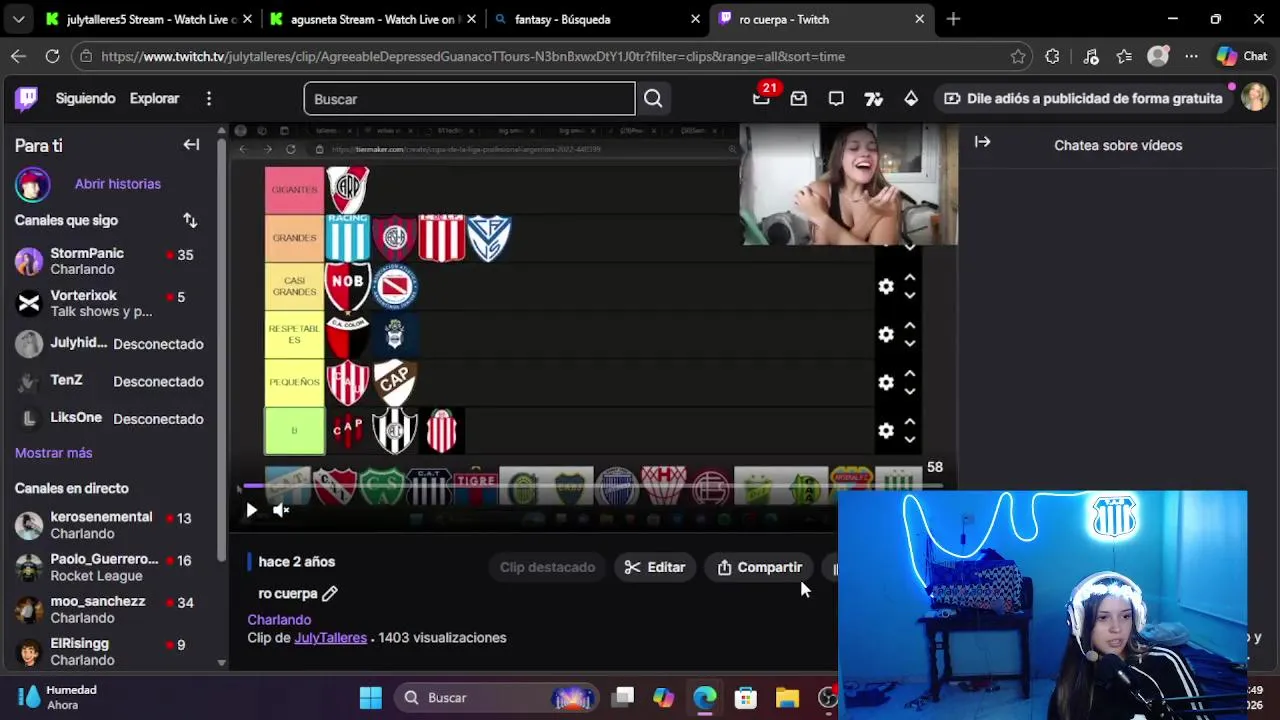Image resolution: width=1280 pixels, height=720 pixels.
Task: Expand the chat panel with the arrow
Action: coord(982,142)
